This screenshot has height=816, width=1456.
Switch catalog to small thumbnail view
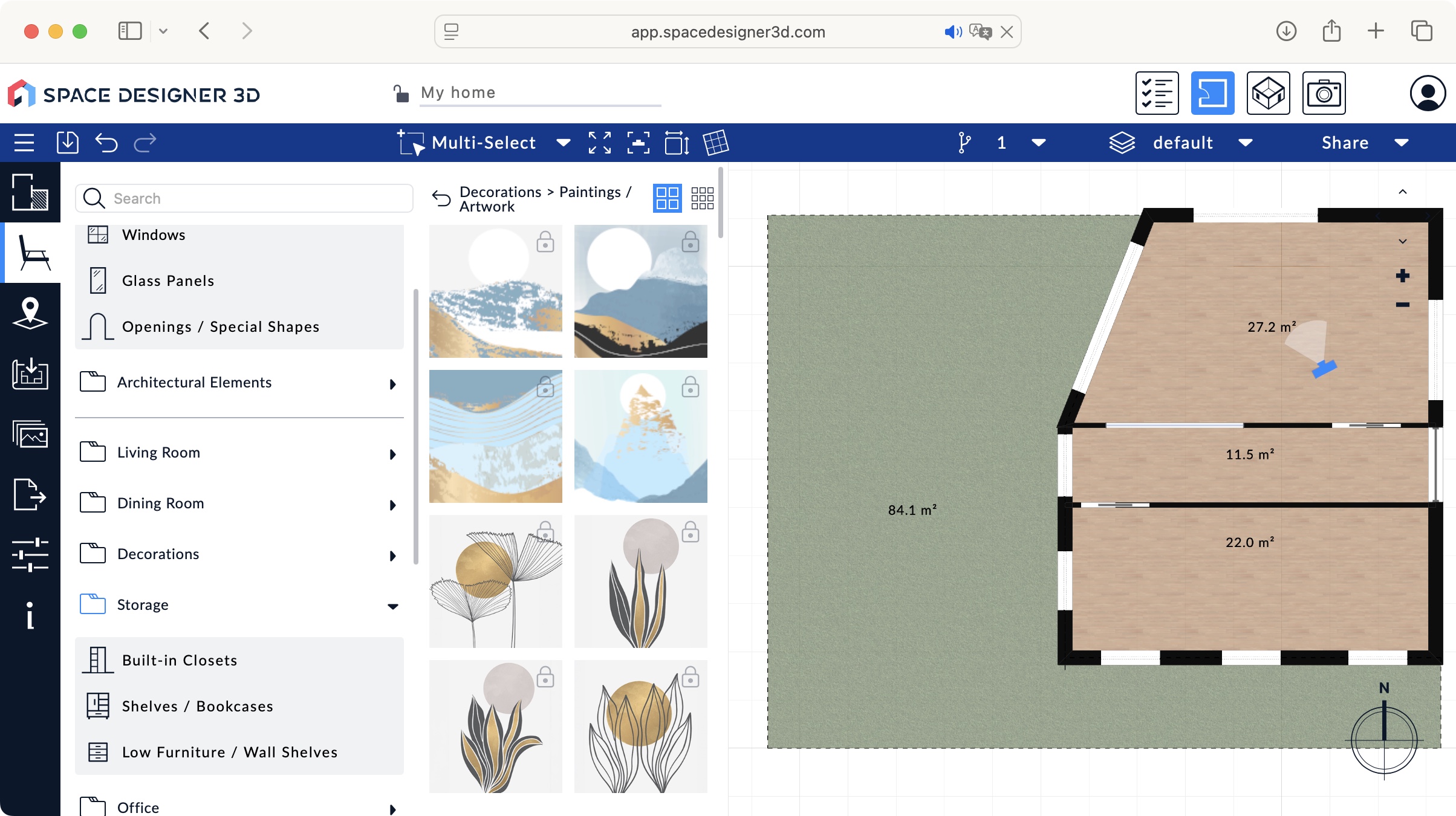(702, 198)
